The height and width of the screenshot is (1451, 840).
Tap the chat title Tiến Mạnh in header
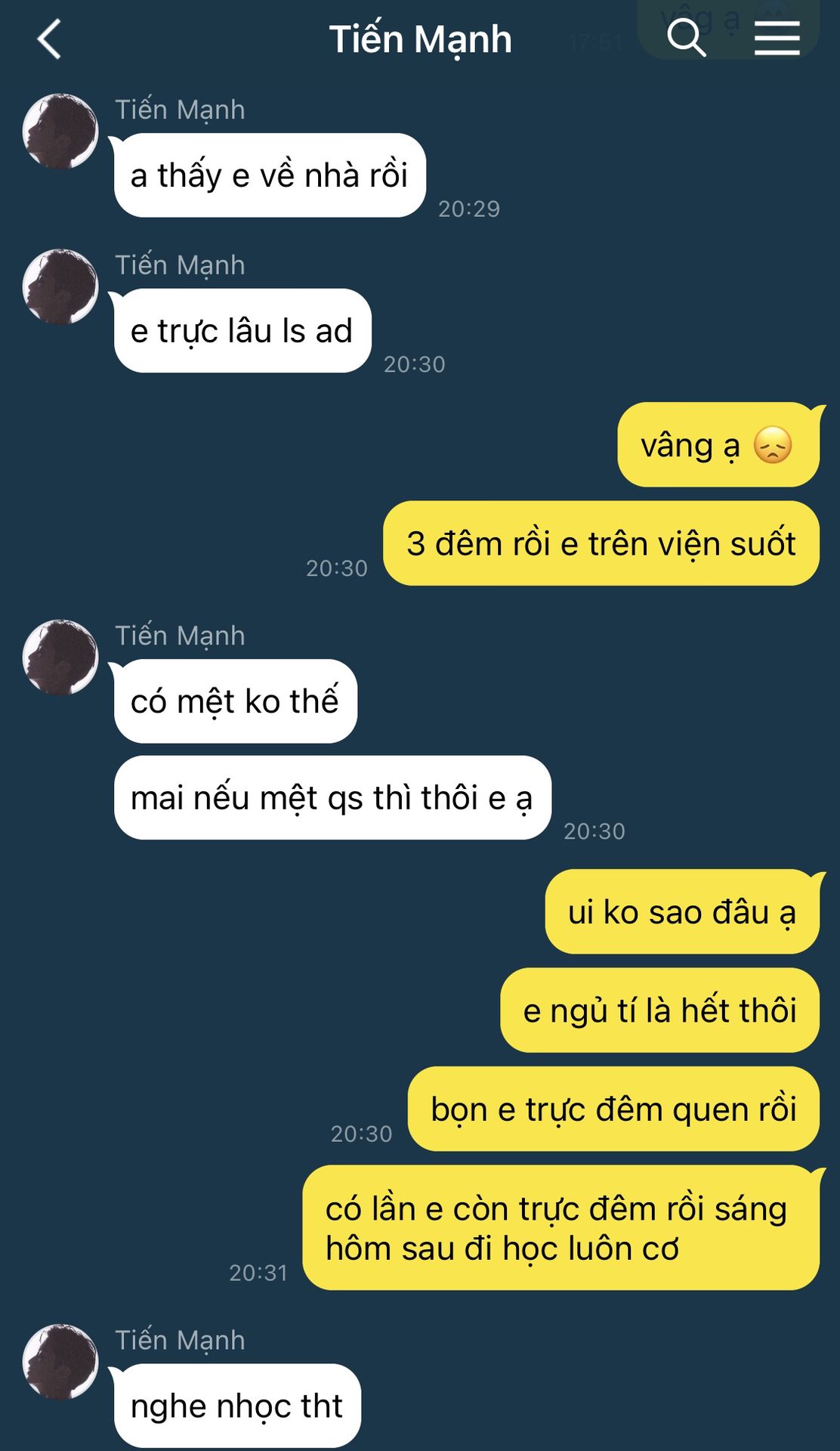click(420, 39)
